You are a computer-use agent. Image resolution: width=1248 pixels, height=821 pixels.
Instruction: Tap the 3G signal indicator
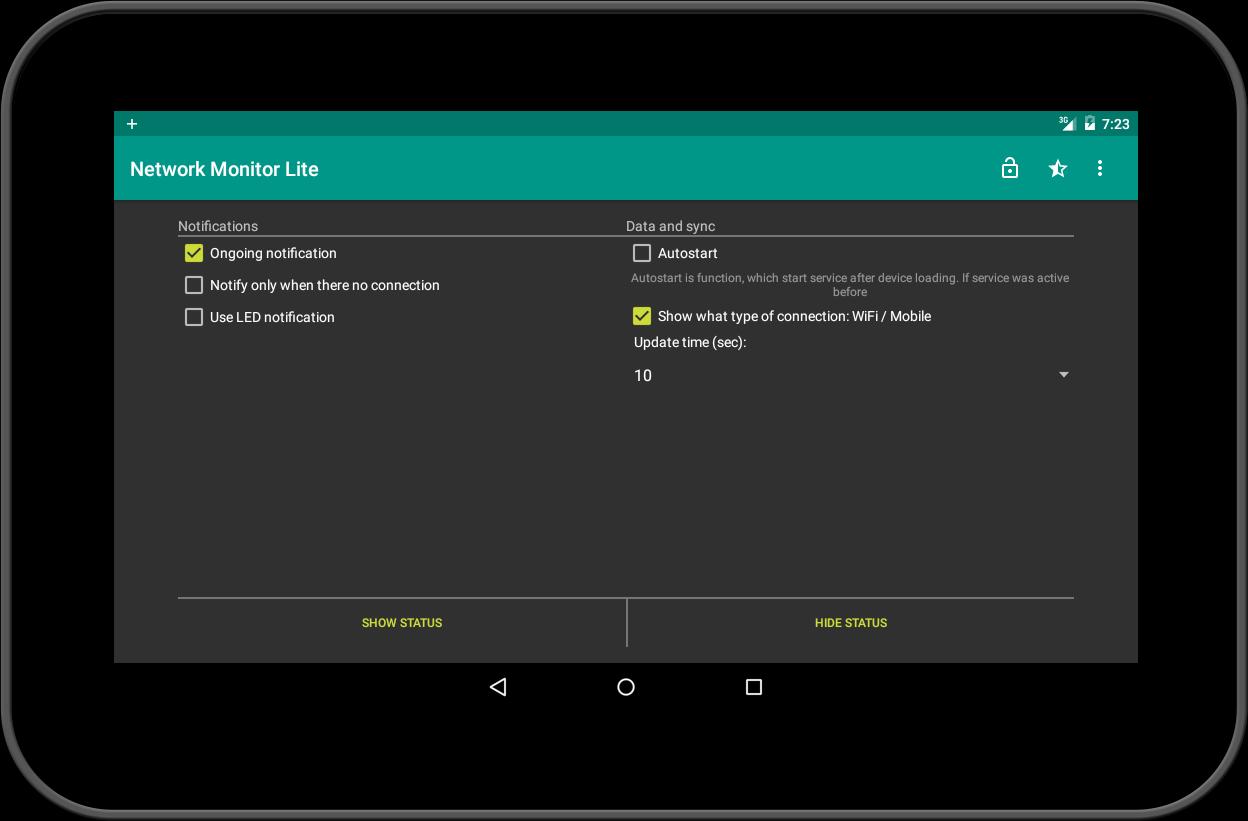click(x=1067, y=123)
